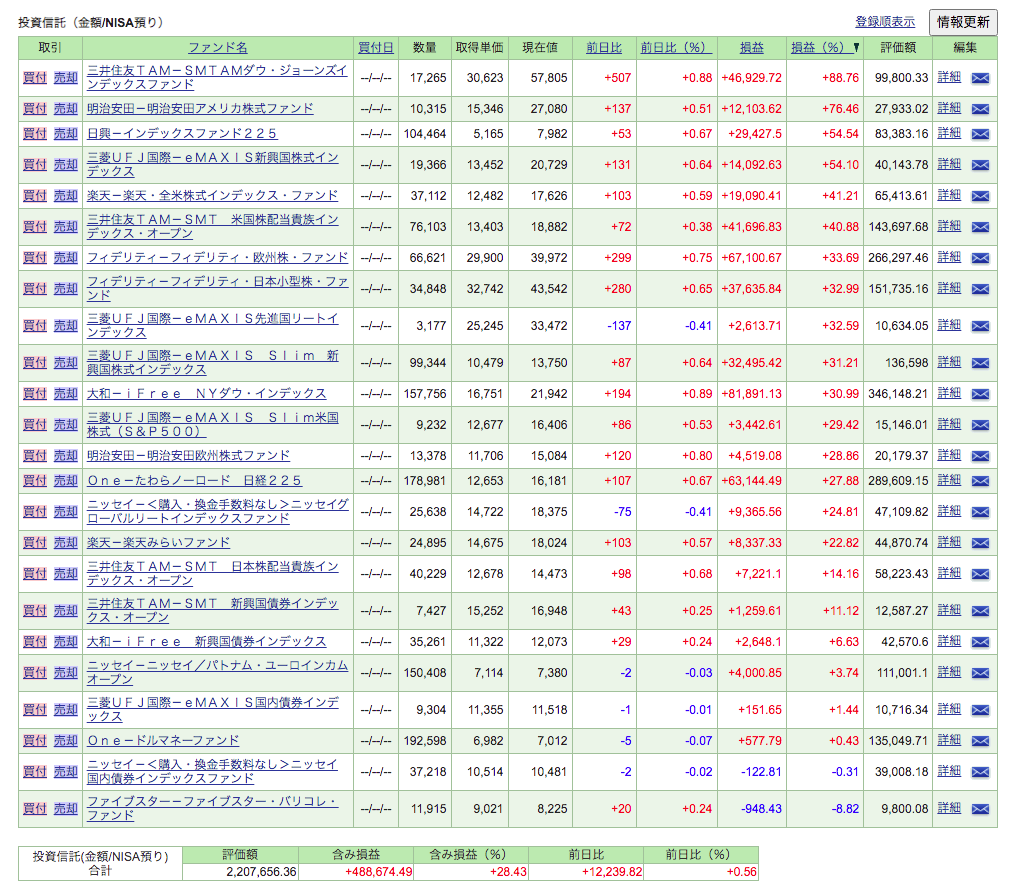
Task: Open 詳細 for パトナム・ユーロインカム row
Action: click(949, 672)
